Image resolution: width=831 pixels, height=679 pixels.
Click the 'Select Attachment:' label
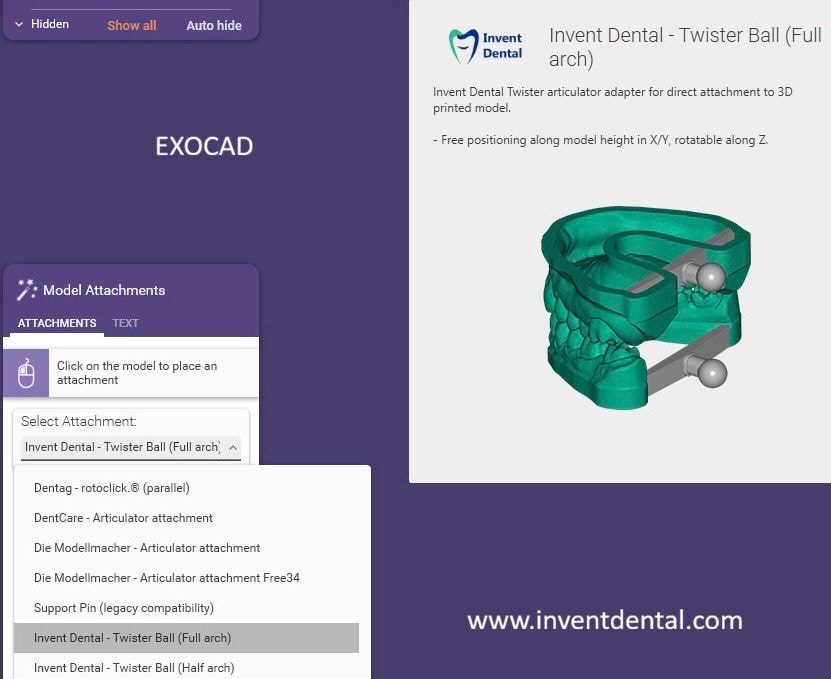point(78,421)
